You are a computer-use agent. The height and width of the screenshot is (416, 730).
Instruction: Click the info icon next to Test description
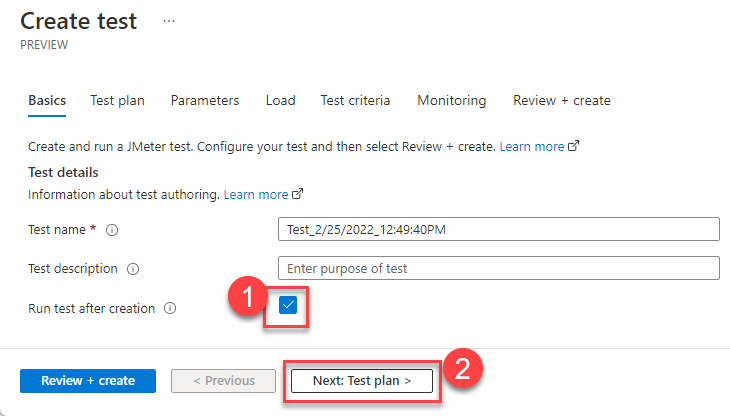133,269
